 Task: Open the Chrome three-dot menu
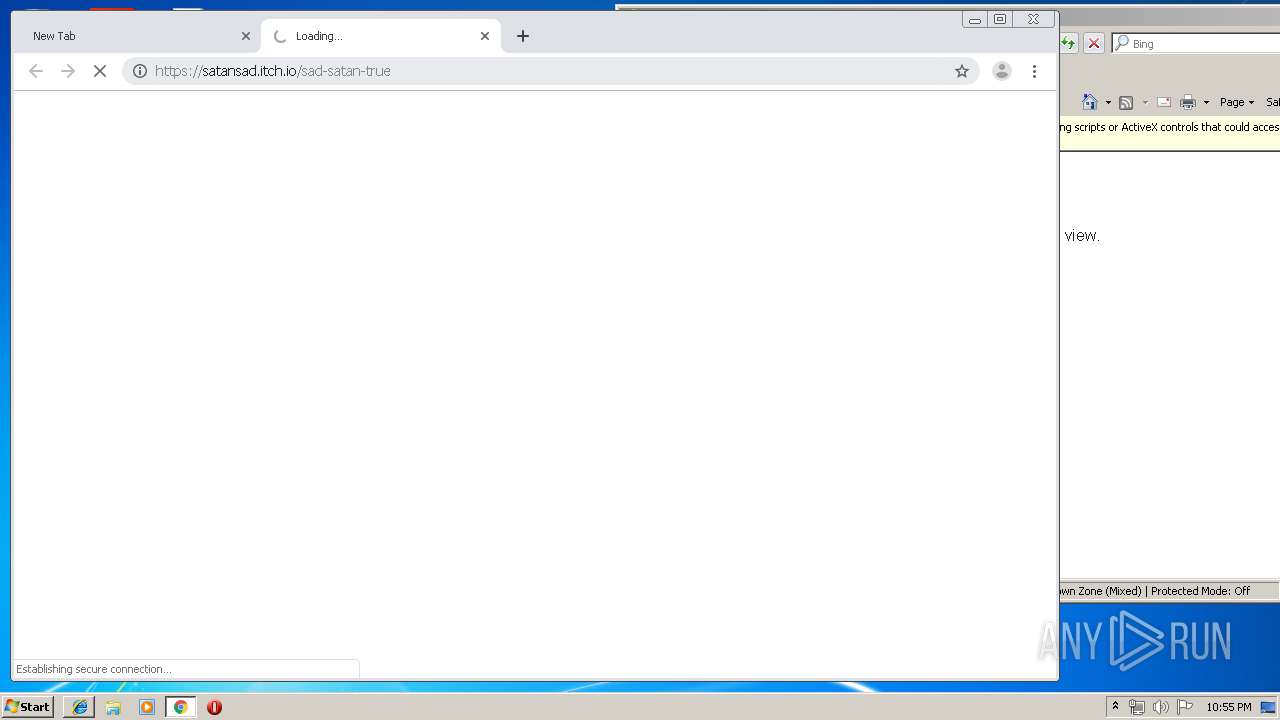point(1034,71)
